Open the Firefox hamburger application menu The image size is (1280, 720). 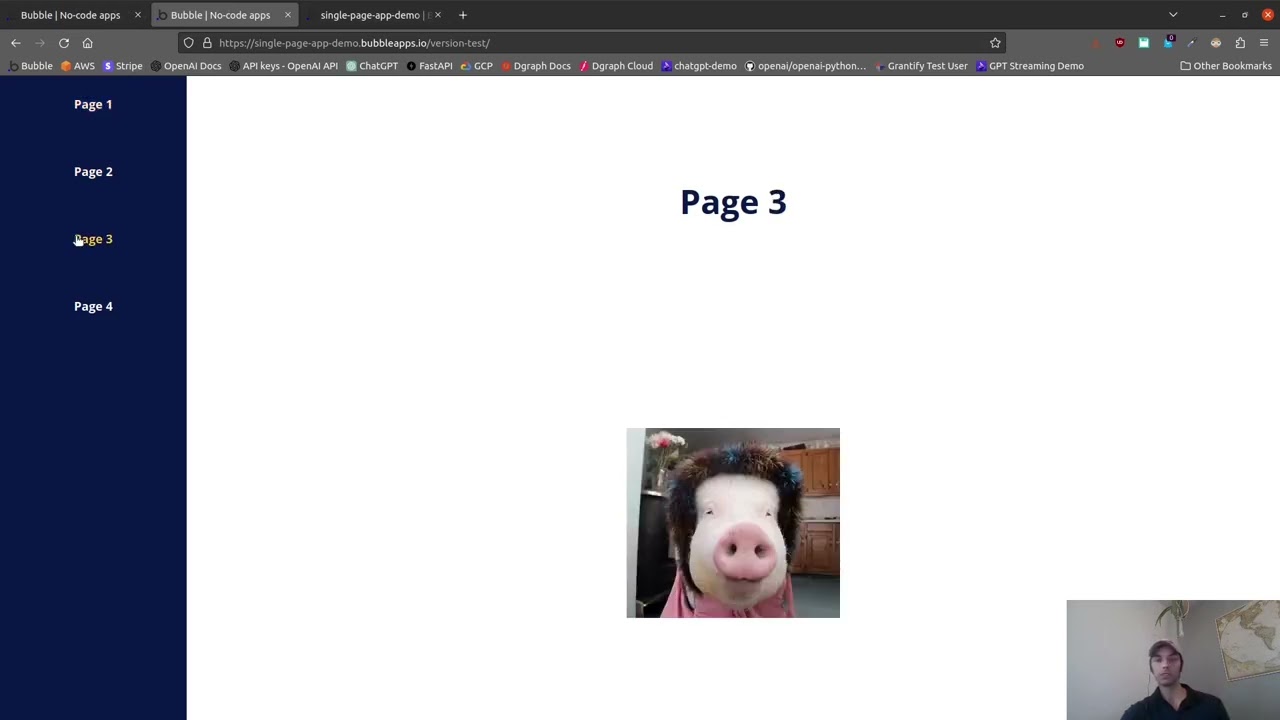pos(1264,43)
